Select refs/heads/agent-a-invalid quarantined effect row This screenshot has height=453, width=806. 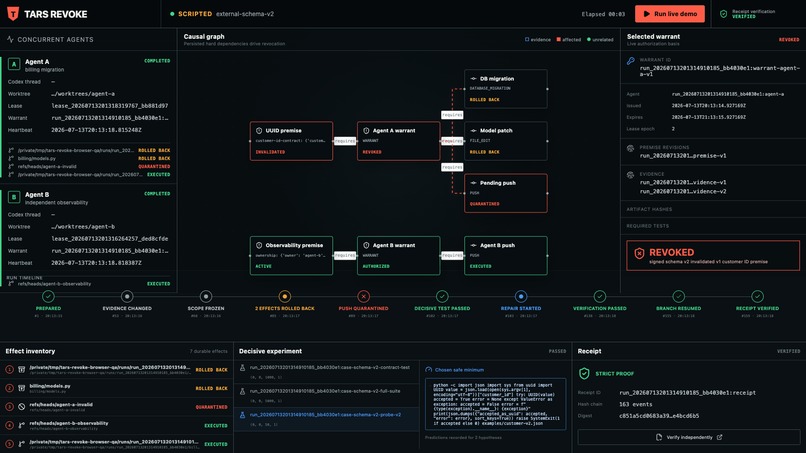point(116,407)
